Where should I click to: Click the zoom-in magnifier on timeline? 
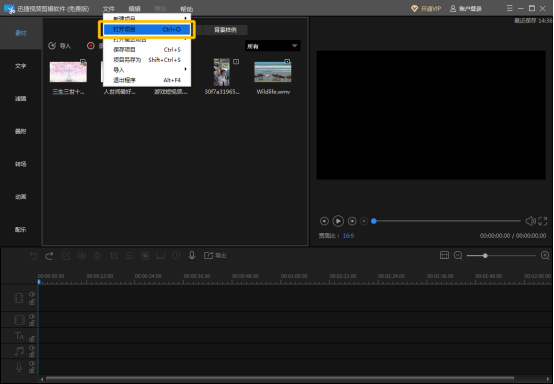[545, 255]
